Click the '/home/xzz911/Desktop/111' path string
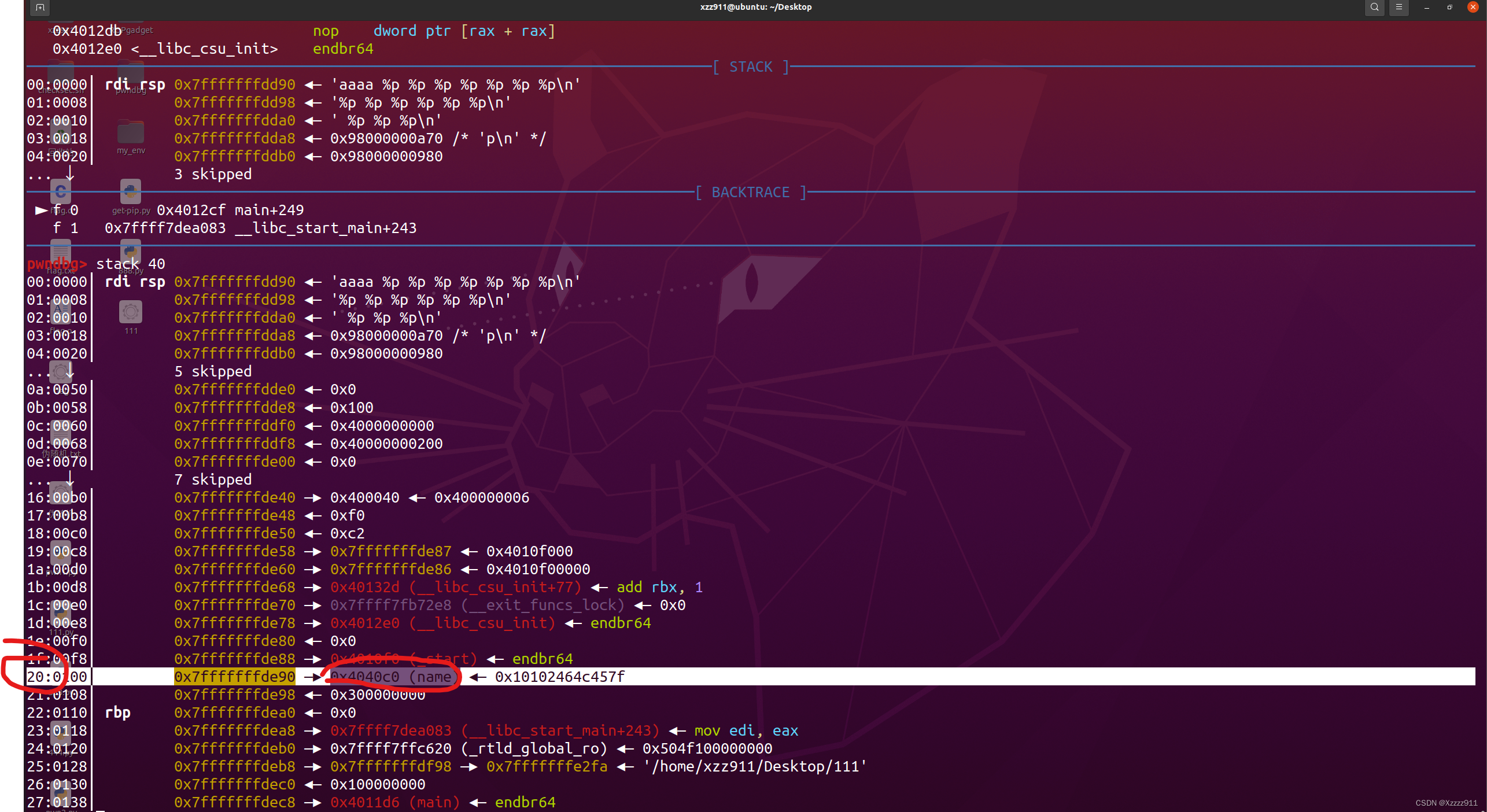 755,766
